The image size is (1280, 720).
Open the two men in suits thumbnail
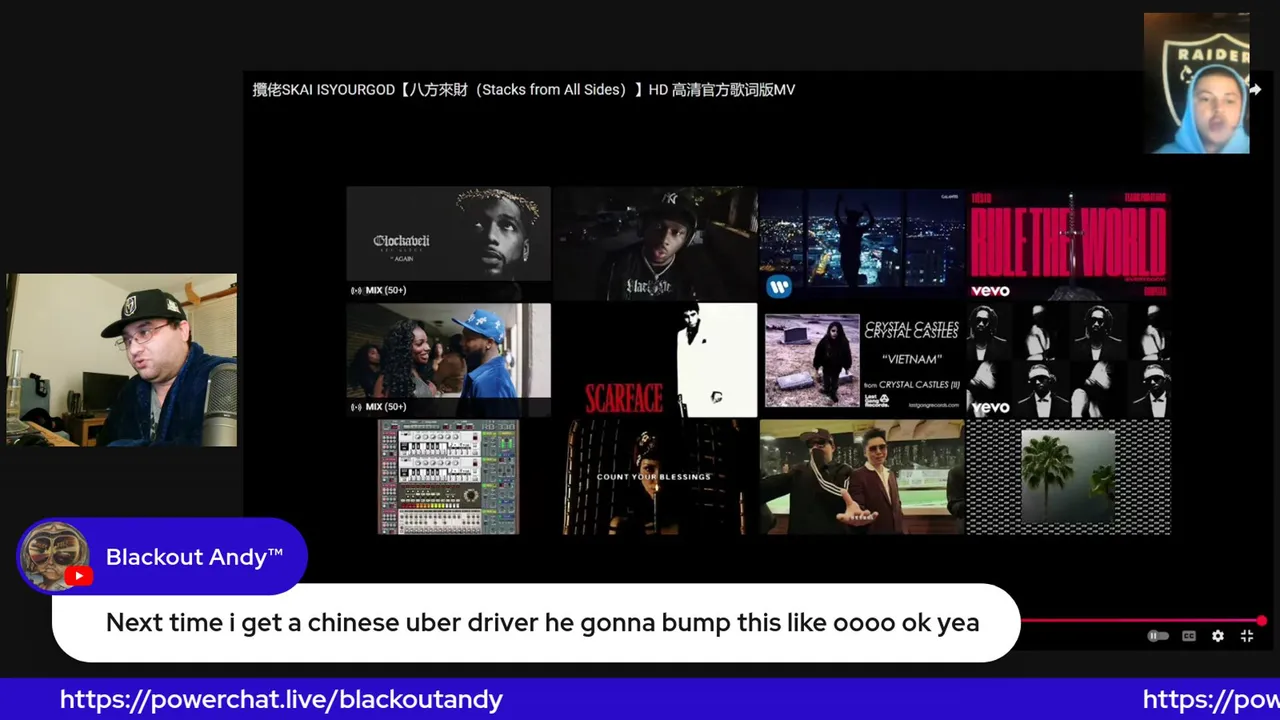pyautogui.click(x=862, y=477)
